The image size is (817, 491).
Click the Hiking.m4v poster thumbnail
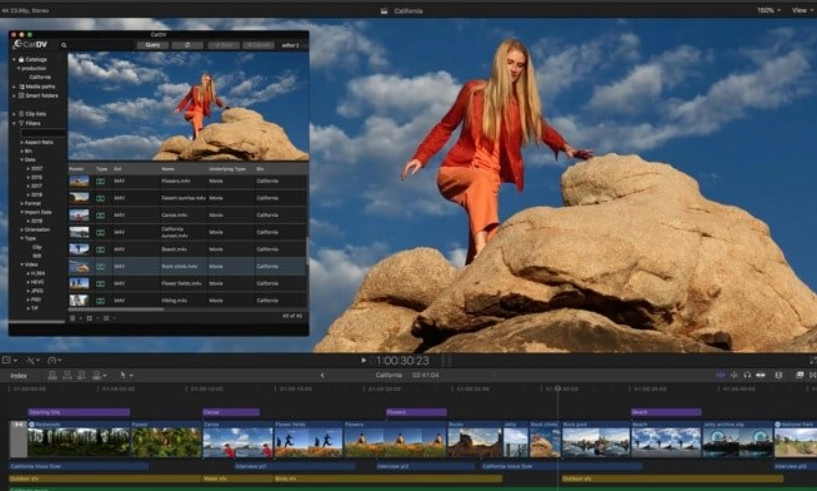[79, 301]
